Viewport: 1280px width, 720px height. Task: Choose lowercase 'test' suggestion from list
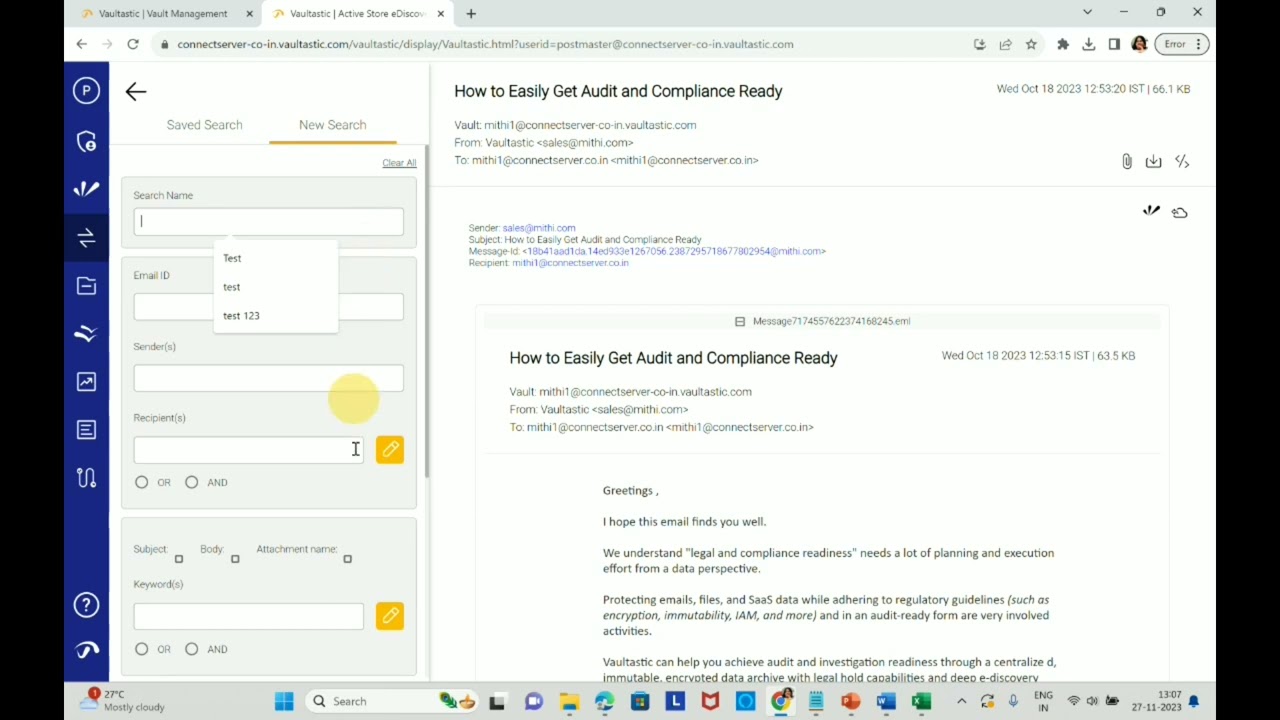tap(276, 287)
